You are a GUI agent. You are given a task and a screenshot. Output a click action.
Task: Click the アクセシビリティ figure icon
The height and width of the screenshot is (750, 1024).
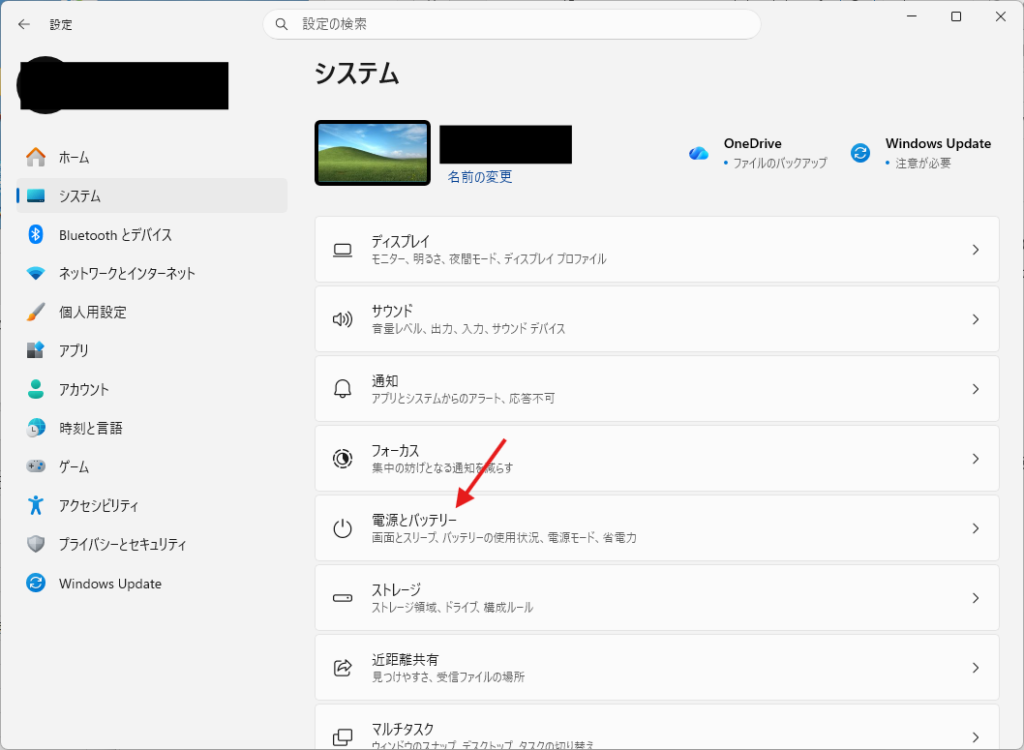point(36,505)
